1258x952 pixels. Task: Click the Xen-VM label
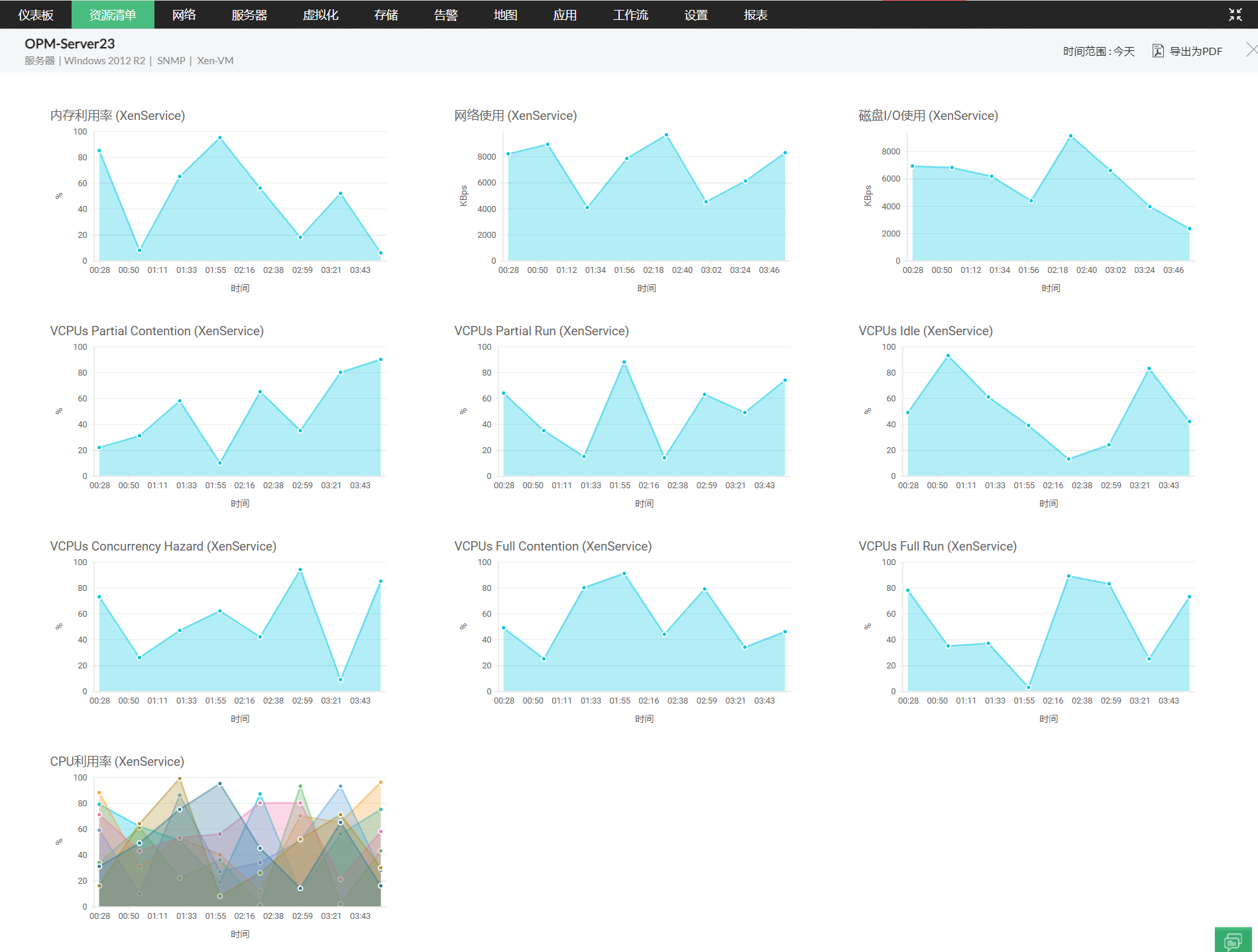point(215,61)
